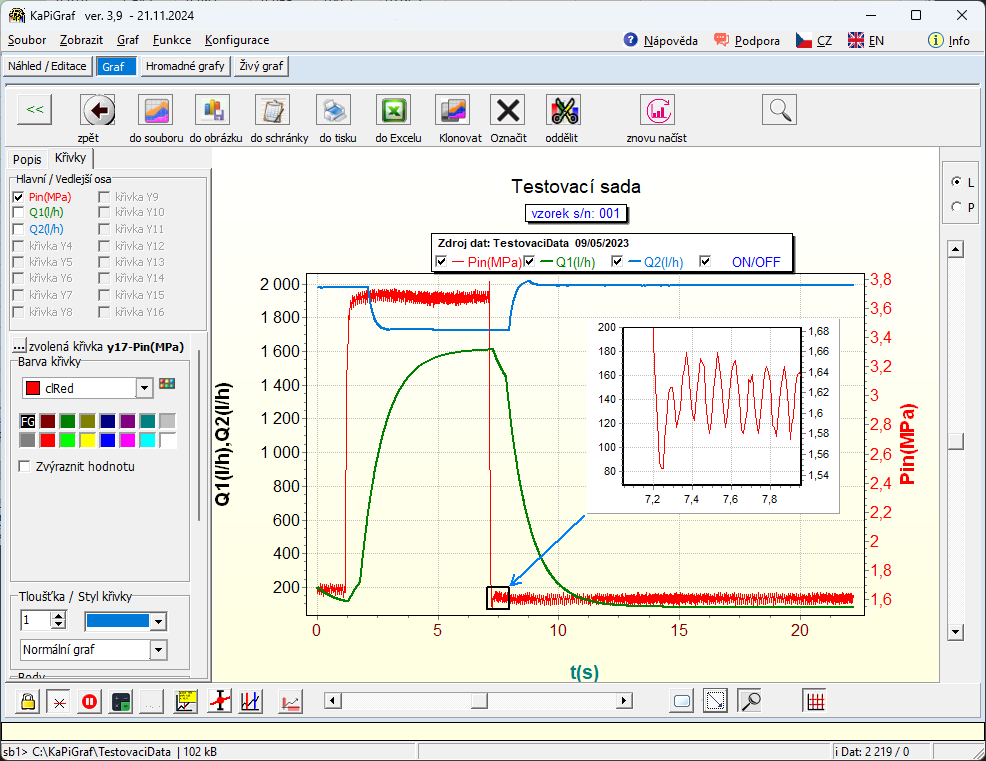Copy graph with 'do schránky' icon
The width and height of the screenshot is (986, 761).
point(271,110)
